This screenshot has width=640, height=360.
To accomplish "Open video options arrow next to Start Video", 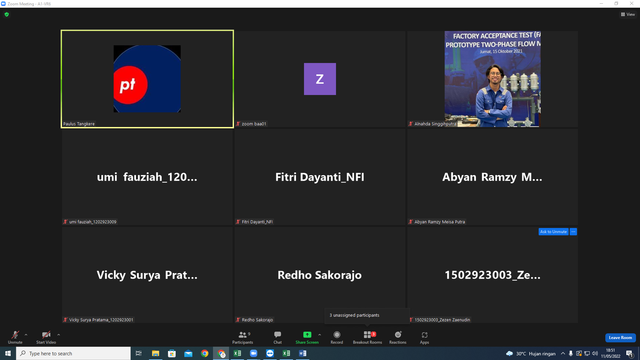I will tap(59, 335).
